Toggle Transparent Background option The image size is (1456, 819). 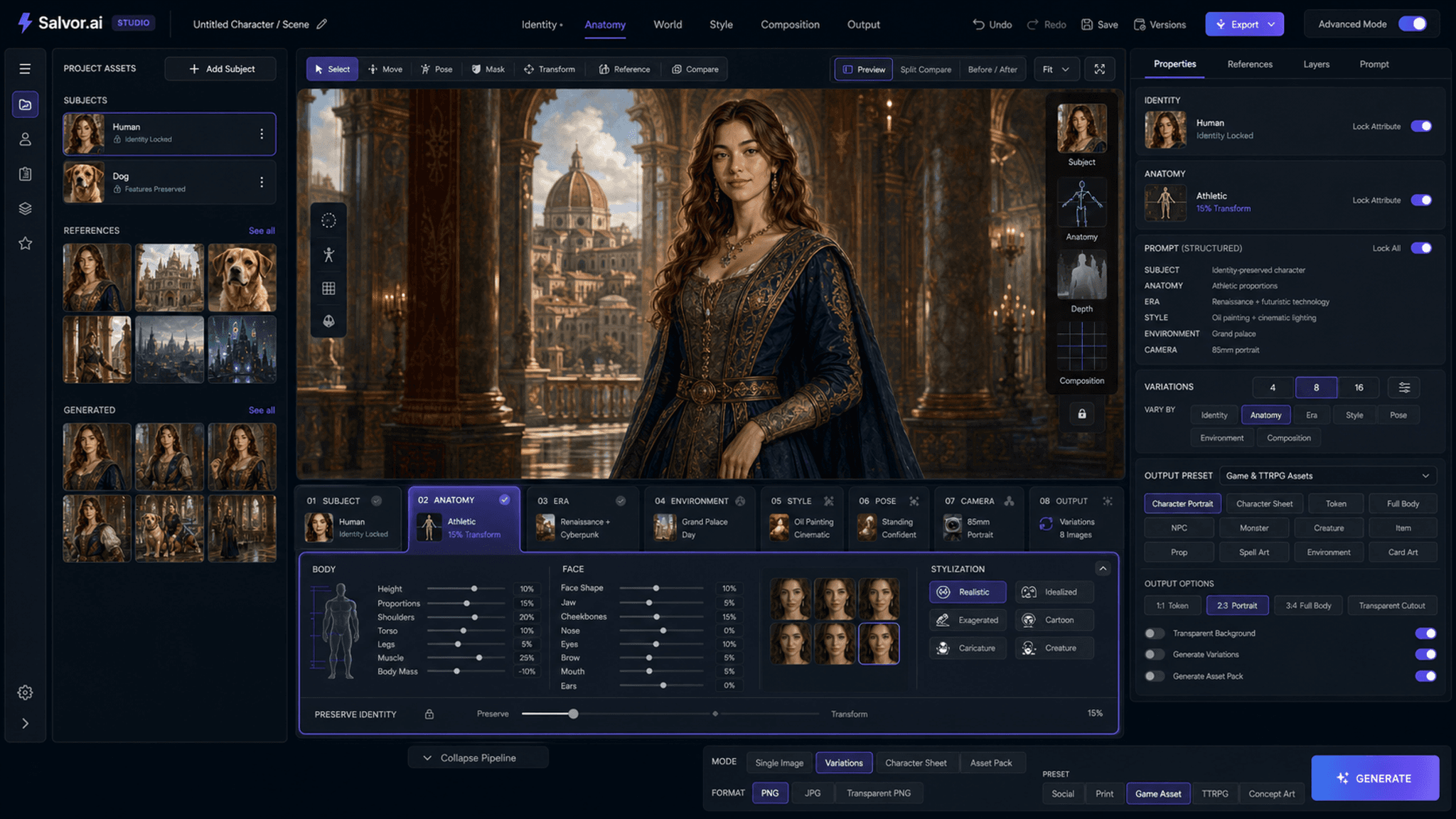[1425, 633]
